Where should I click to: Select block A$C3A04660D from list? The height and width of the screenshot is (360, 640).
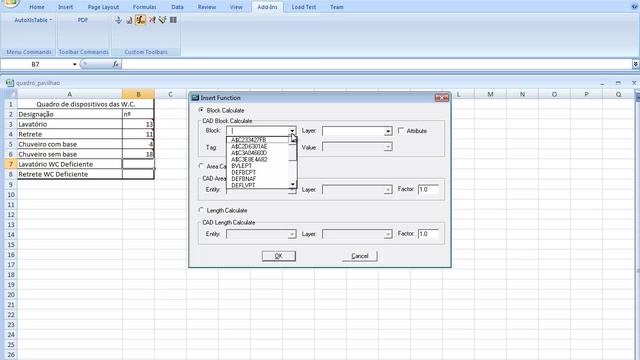pos(249,153)
